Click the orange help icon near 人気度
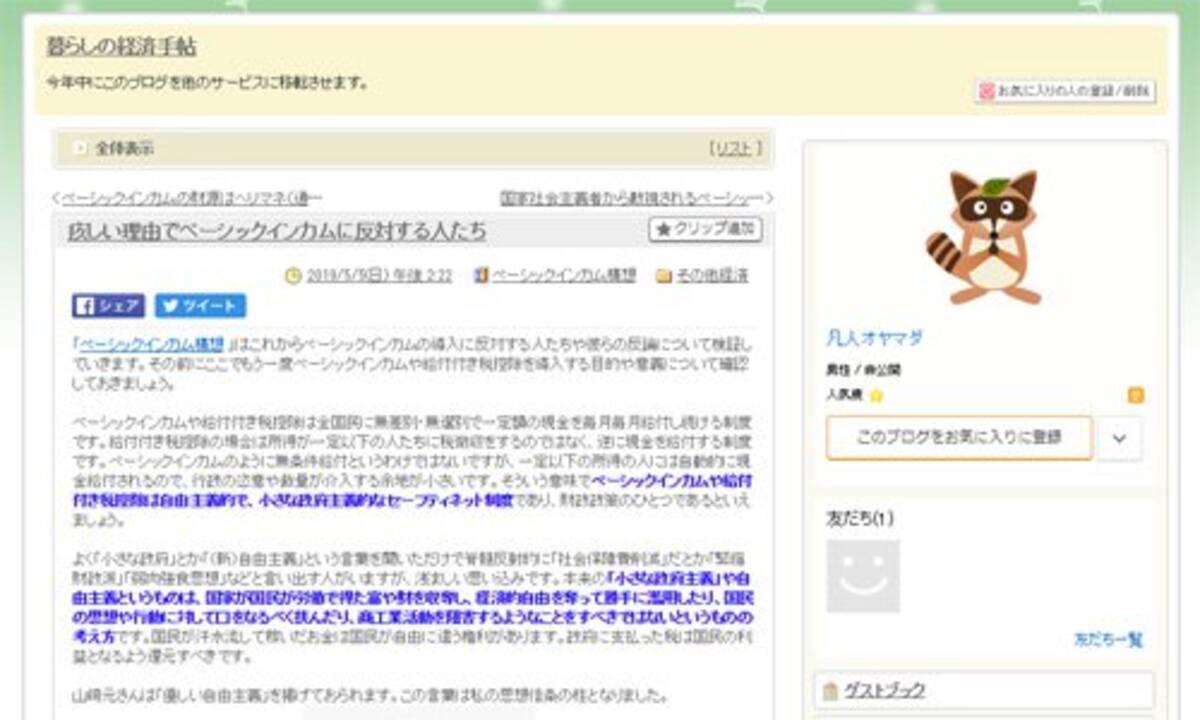This screenshot has height=720, width=1200. (x=1135, y=395)
